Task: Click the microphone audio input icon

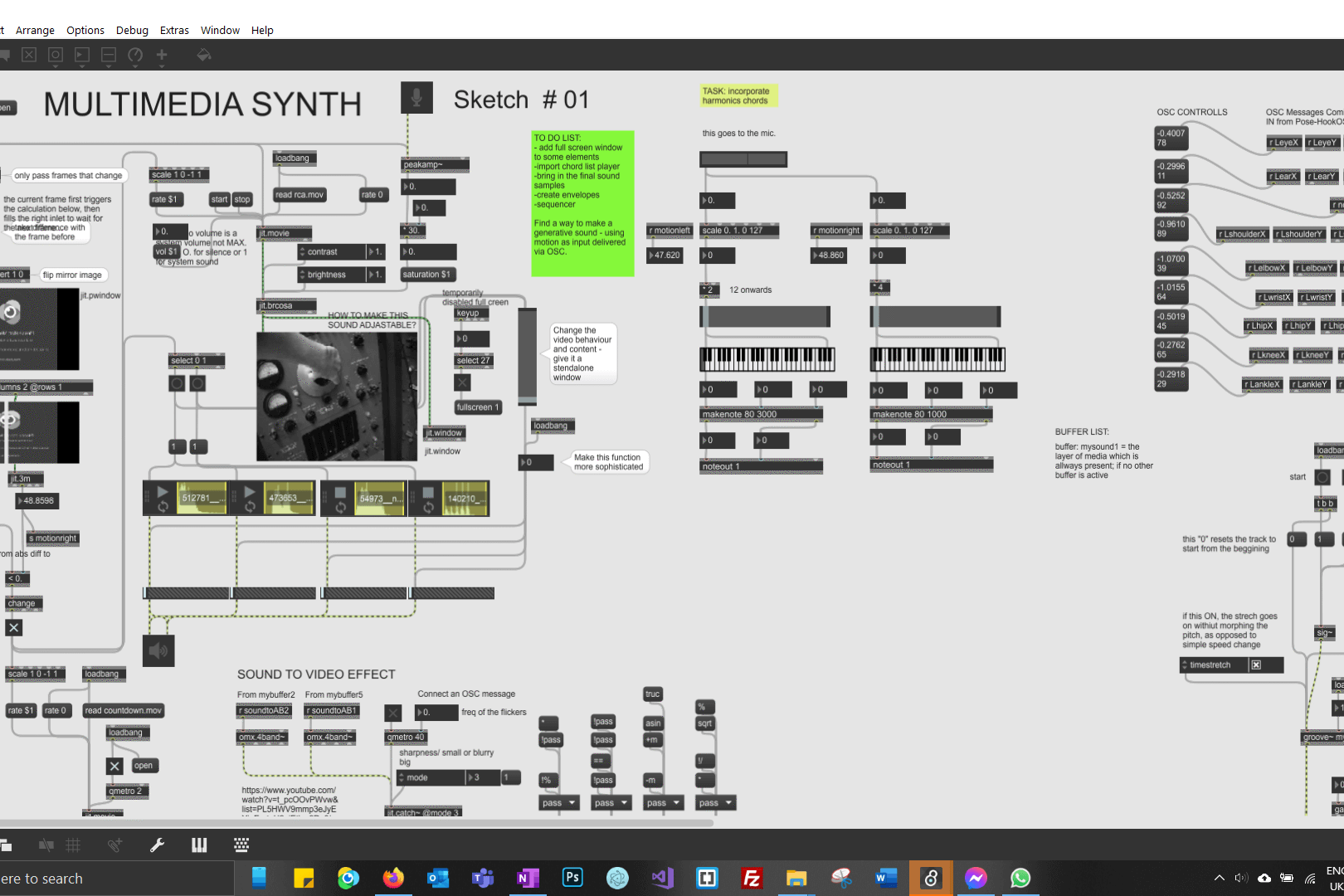Action: coord(416,97)
